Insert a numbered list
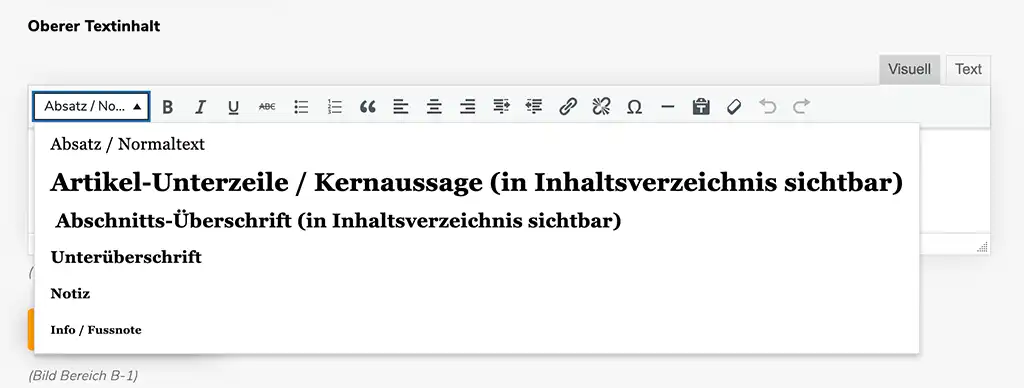This screenshot has width=1024, height=388. click(x=334, y=106)
